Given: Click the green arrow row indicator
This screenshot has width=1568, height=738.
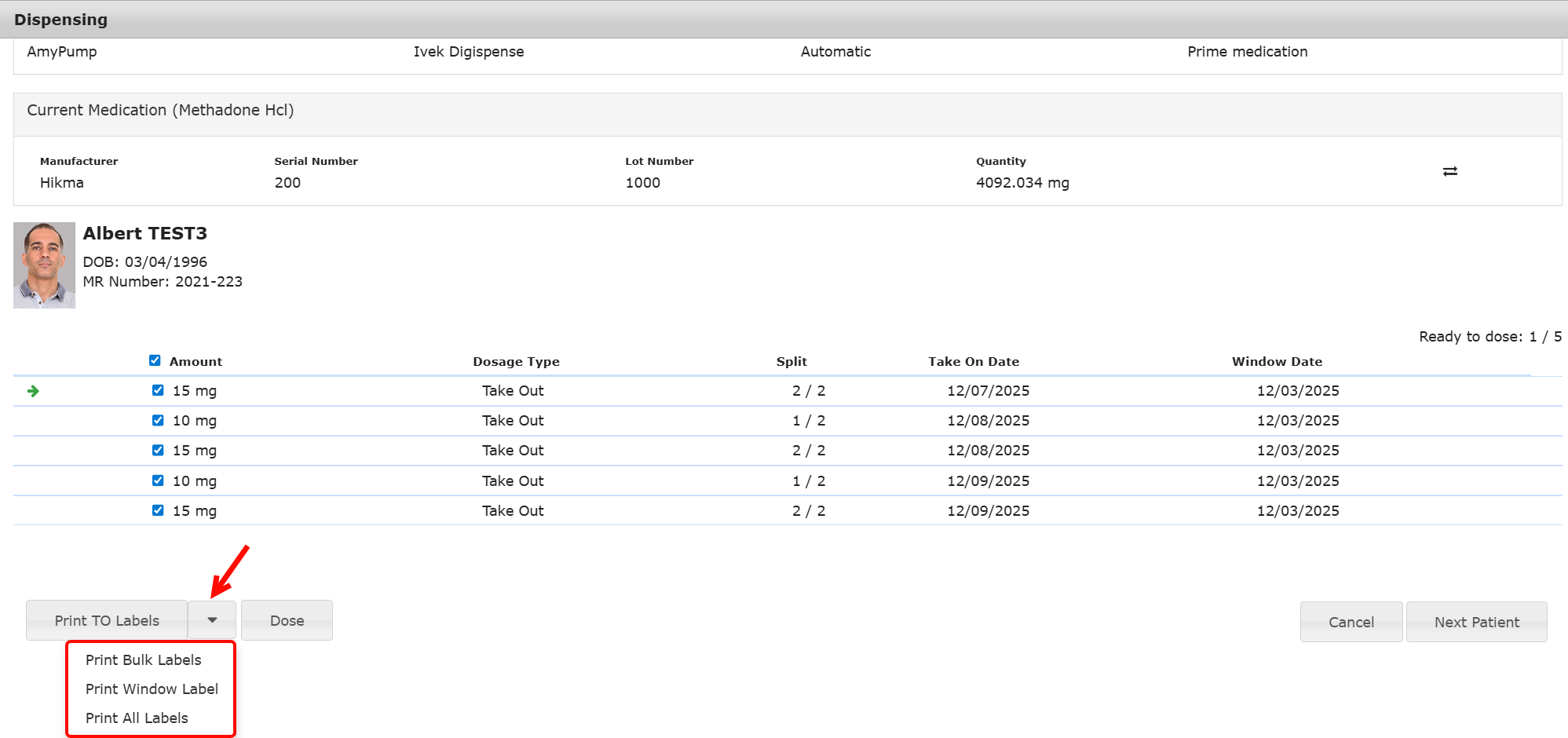Looking at the screenshot, I should pos(33,391).
